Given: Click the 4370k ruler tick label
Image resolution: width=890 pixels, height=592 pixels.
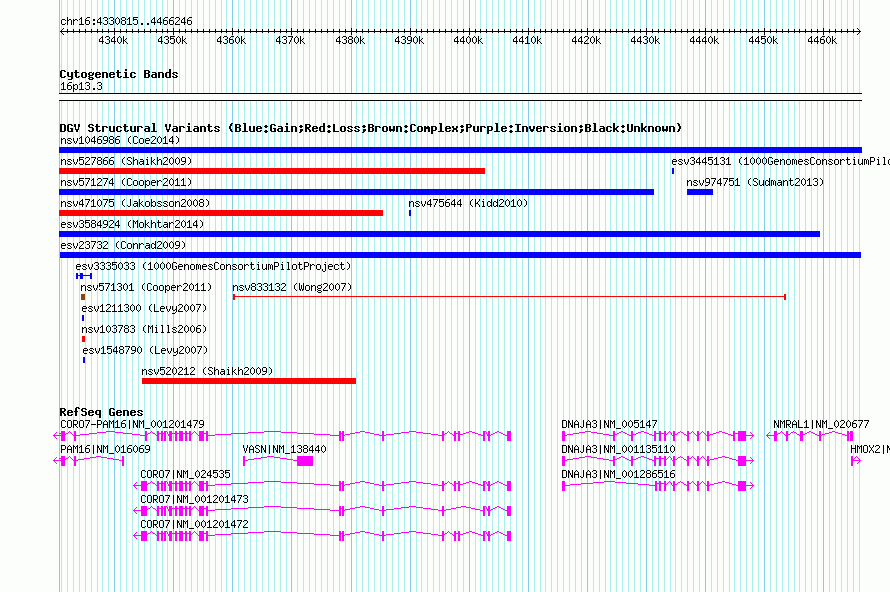Looking at the screenshot, I should 290,40.
